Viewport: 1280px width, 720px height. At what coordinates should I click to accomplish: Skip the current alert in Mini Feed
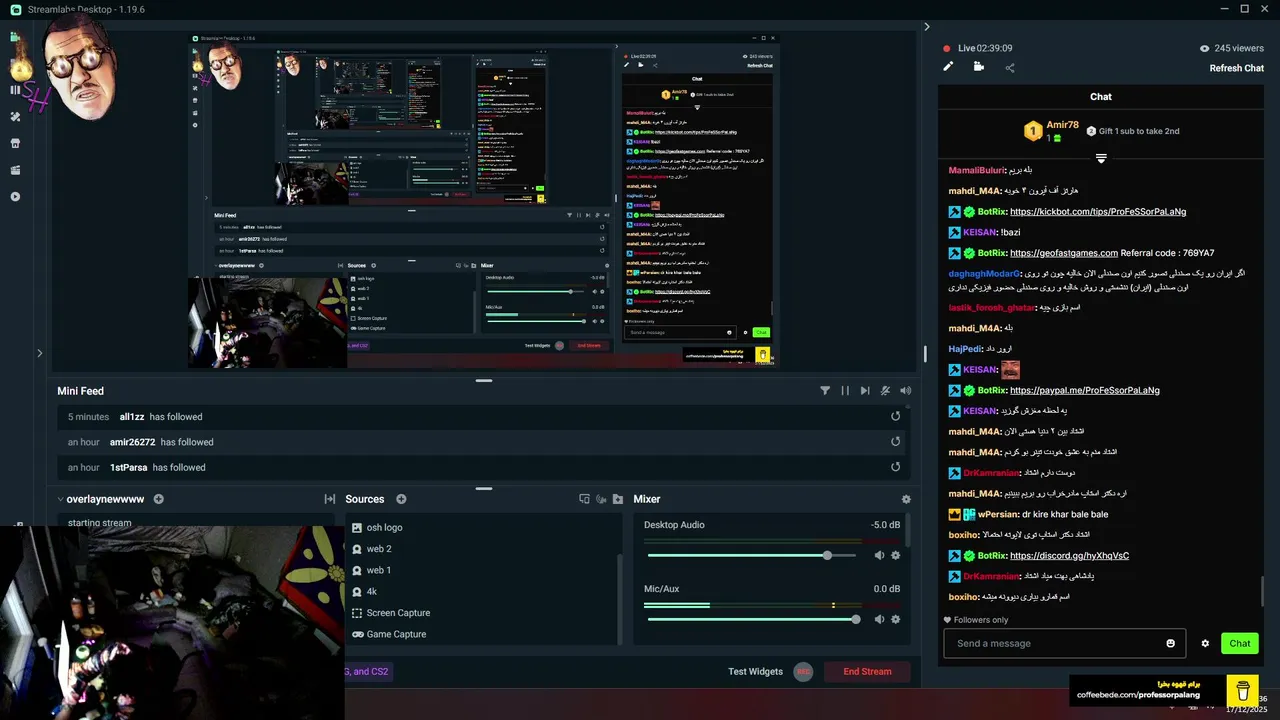point(865,391)
